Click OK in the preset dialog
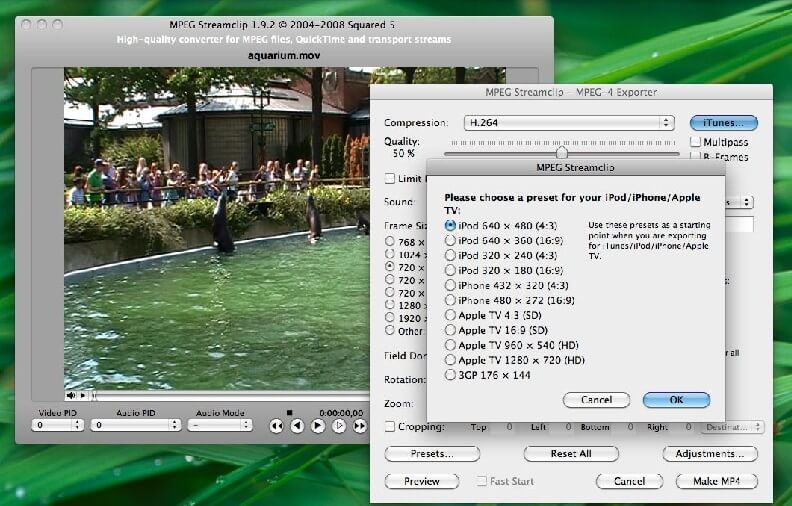This screenshot has width=792, height=506. [x=676, y=400]
